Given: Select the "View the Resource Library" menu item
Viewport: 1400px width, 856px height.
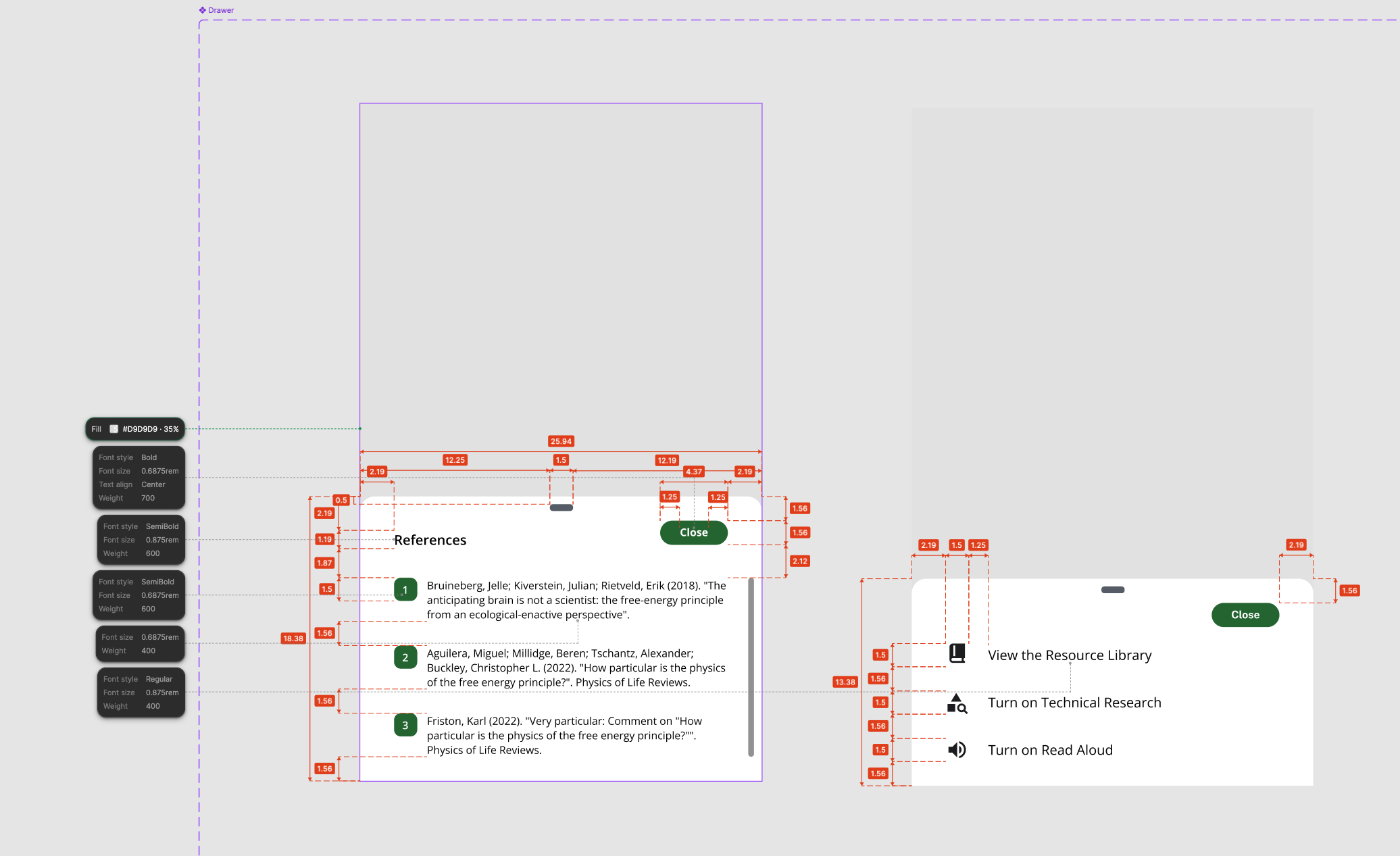Looking at the screenshot, I should 1070,655.
